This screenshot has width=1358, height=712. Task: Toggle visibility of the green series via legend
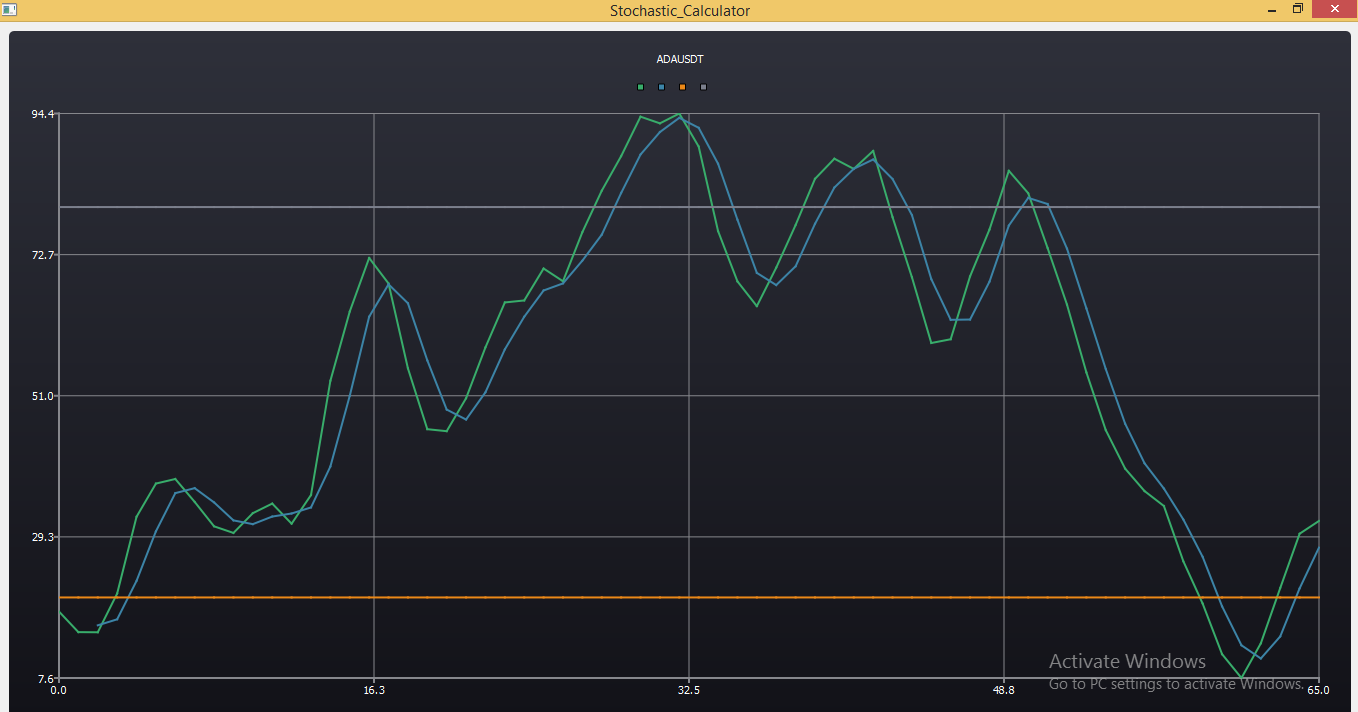[640, 87]
